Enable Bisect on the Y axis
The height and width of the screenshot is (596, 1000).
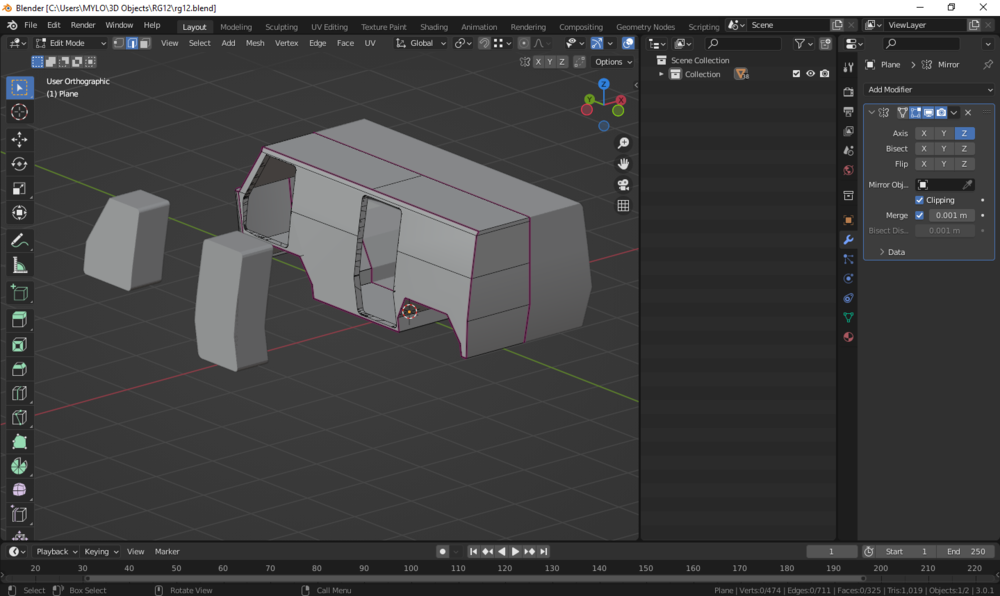pyautogui.click(x=944, y=149)
